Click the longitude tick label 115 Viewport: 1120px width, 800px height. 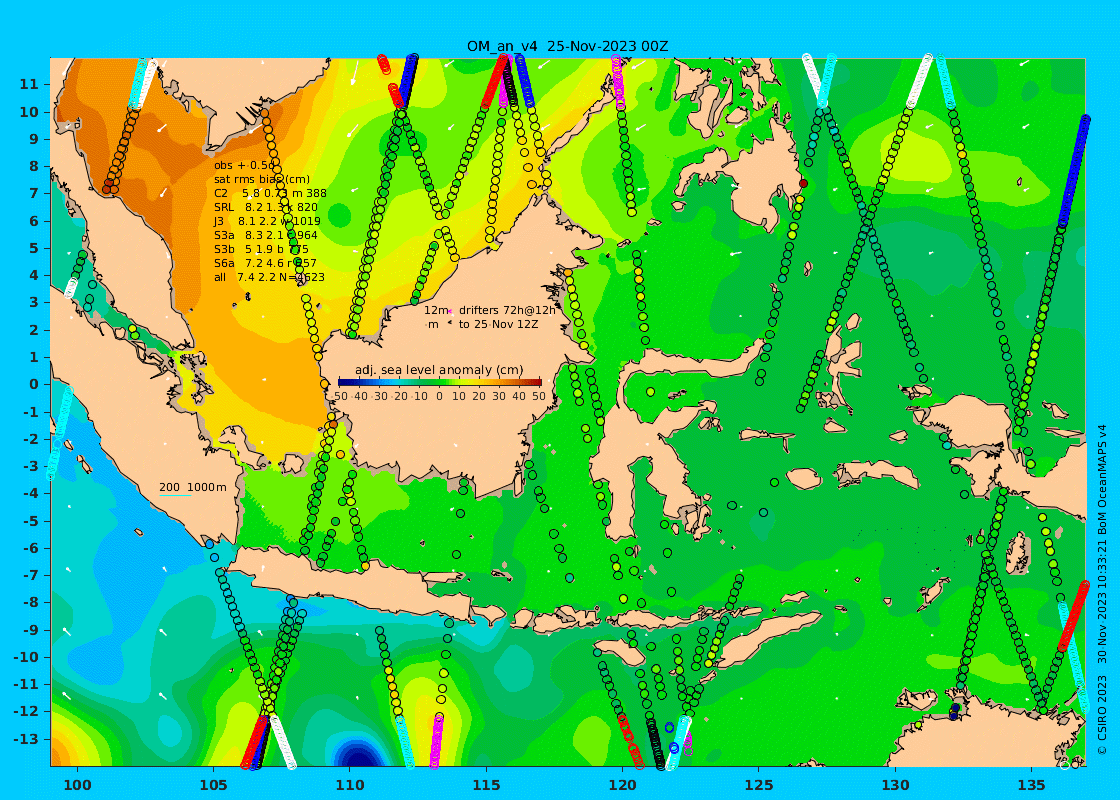(486, 786)
